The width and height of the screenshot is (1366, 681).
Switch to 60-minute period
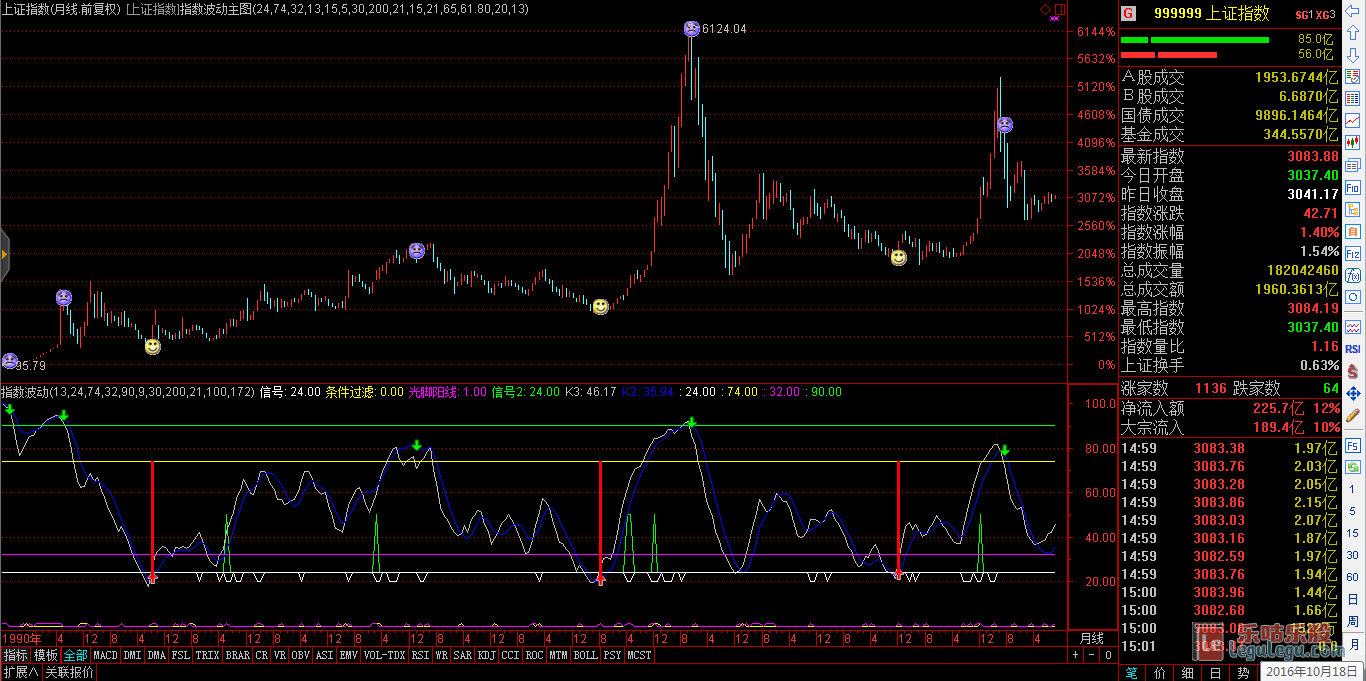[1352, 577]
